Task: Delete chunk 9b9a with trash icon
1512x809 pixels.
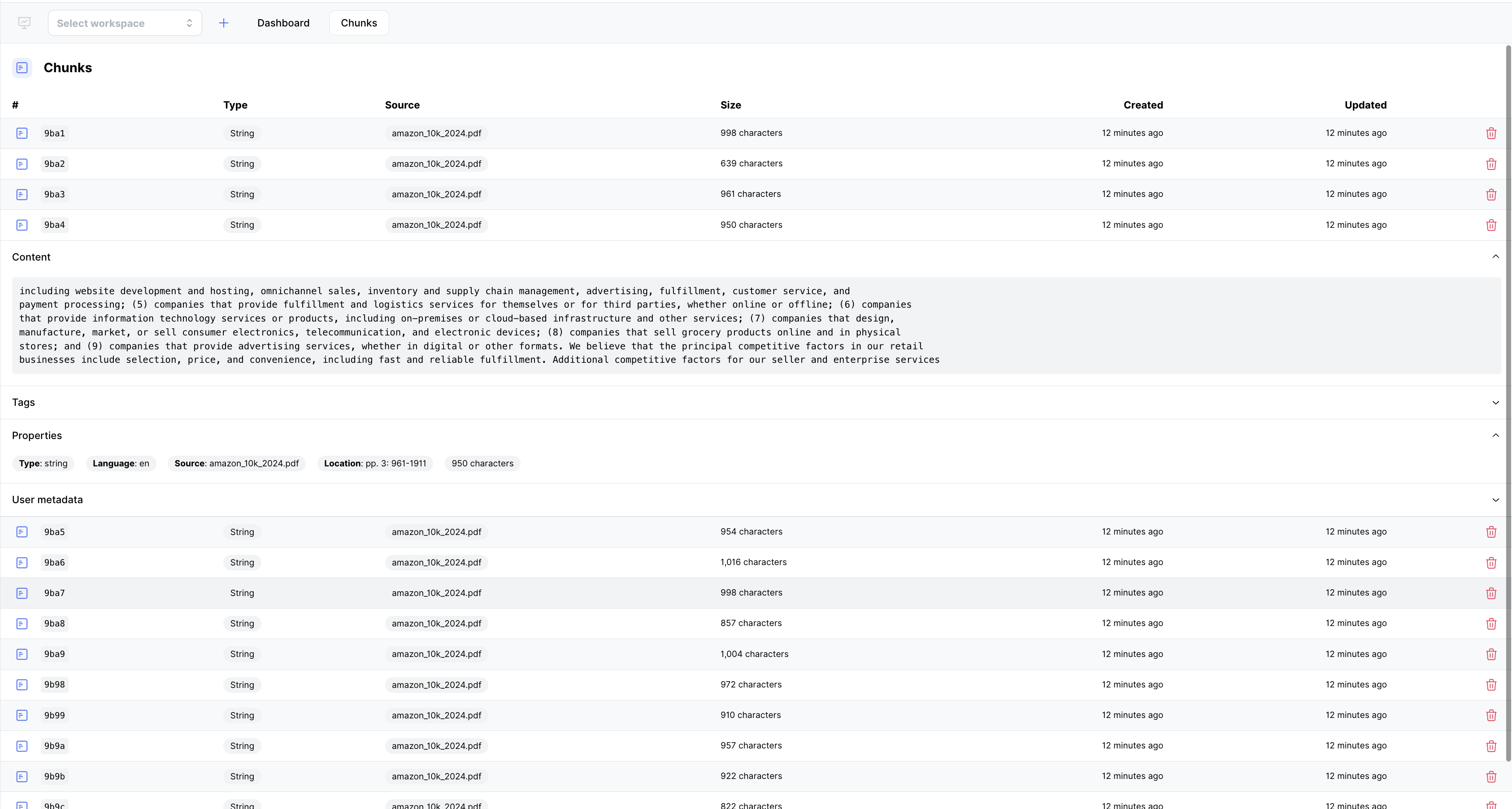Action: pos(1491,746)
